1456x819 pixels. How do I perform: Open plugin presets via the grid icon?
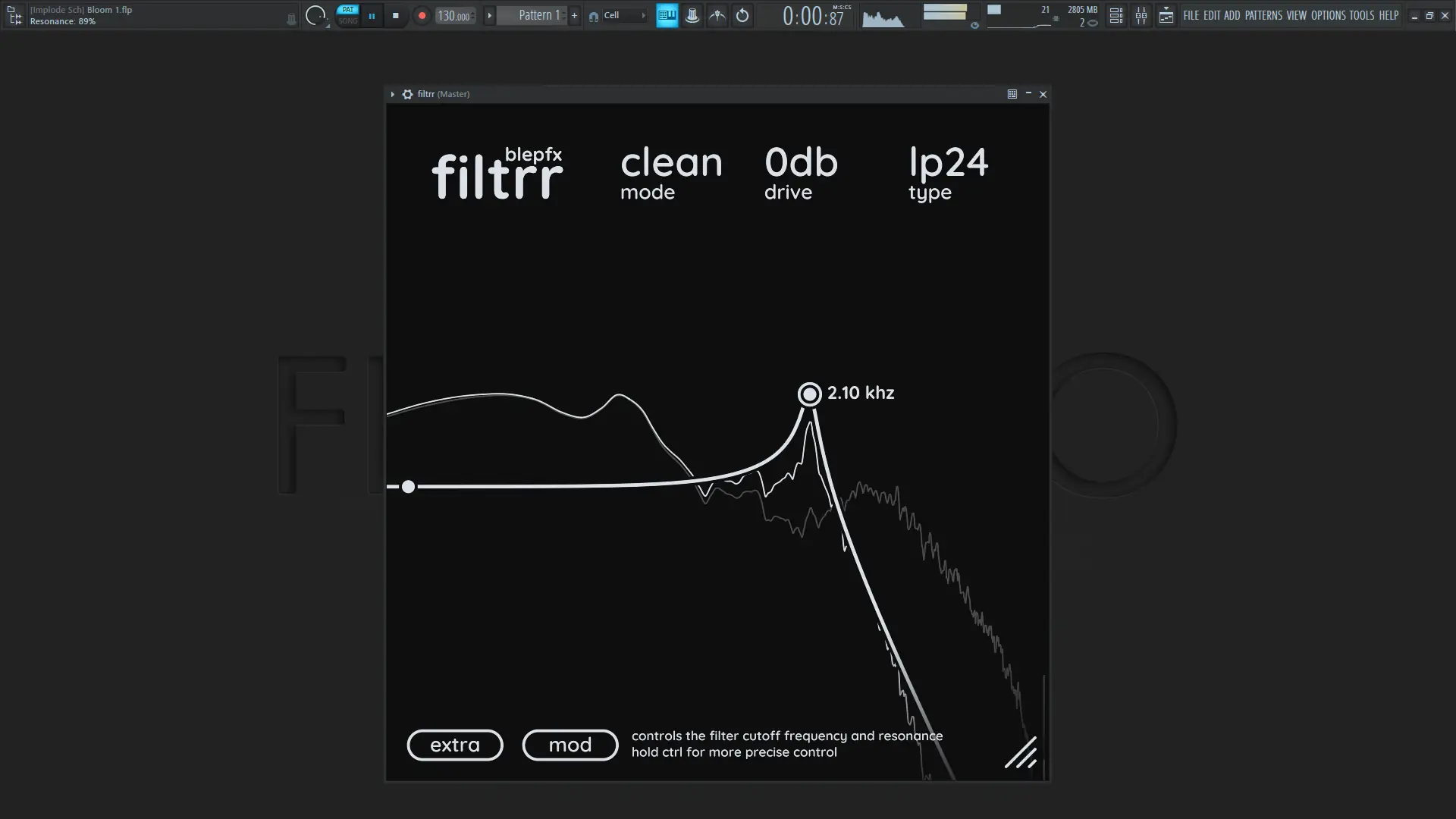1012,94
